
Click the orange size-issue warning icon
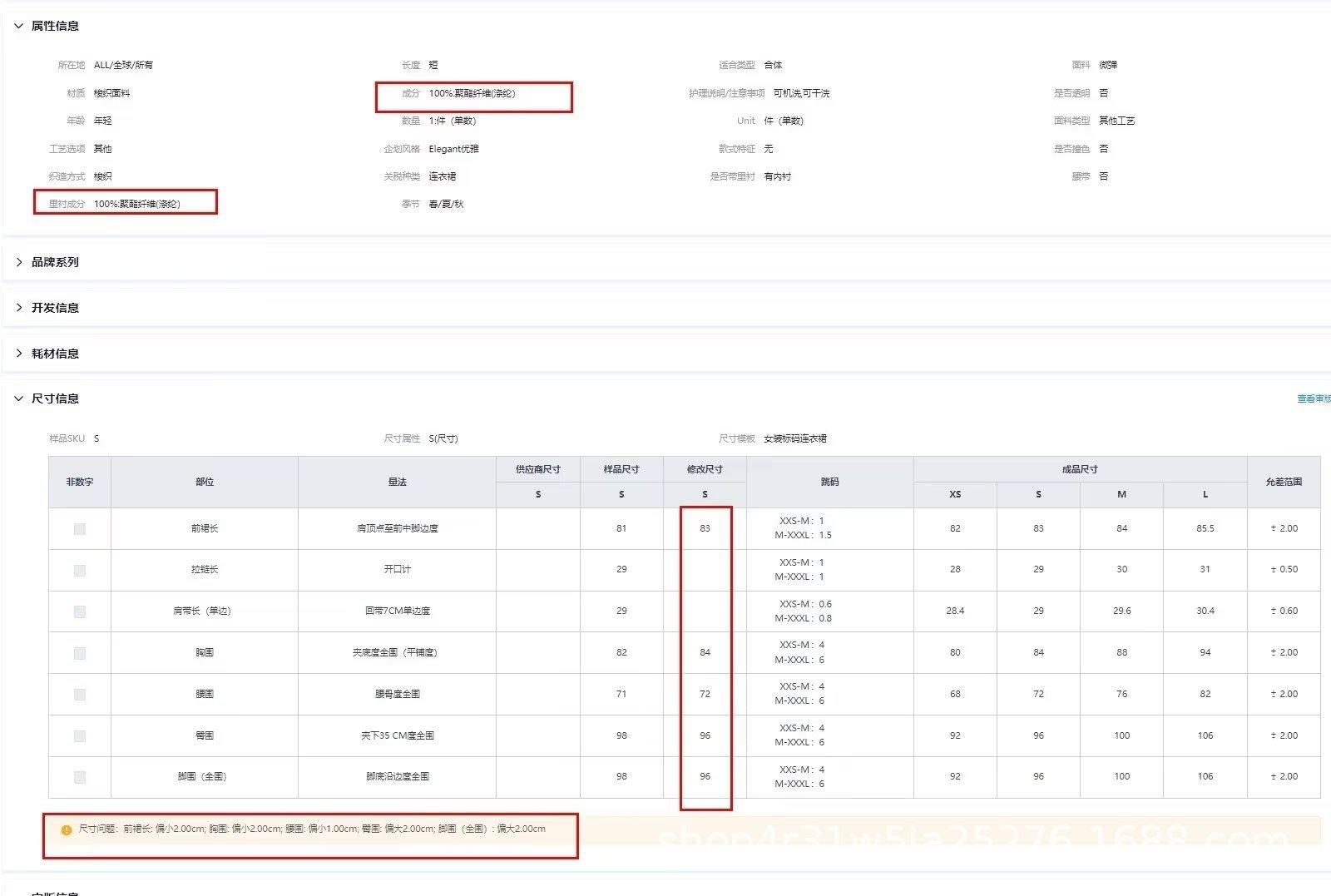(x=67, y=830)
